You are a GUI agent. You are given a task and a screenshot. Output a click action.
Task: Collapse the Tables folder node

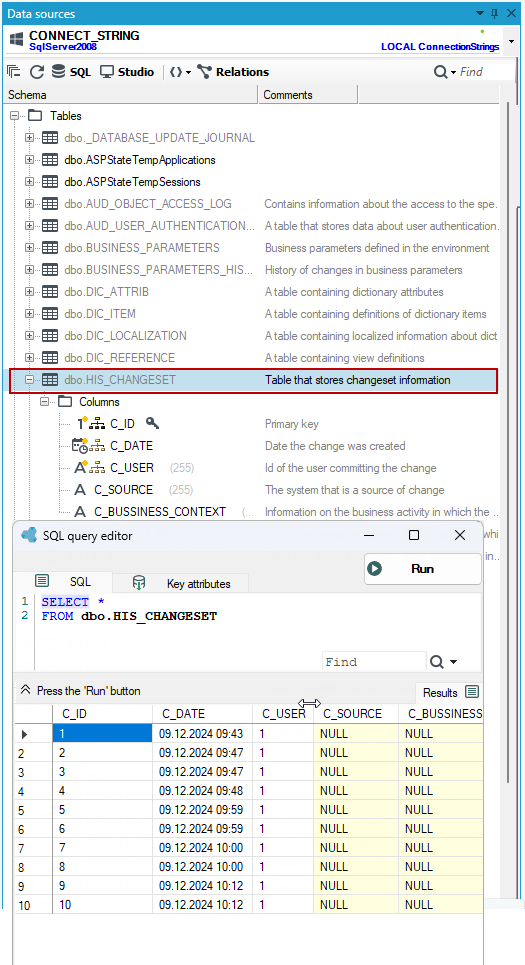click(x=14, y=116)
